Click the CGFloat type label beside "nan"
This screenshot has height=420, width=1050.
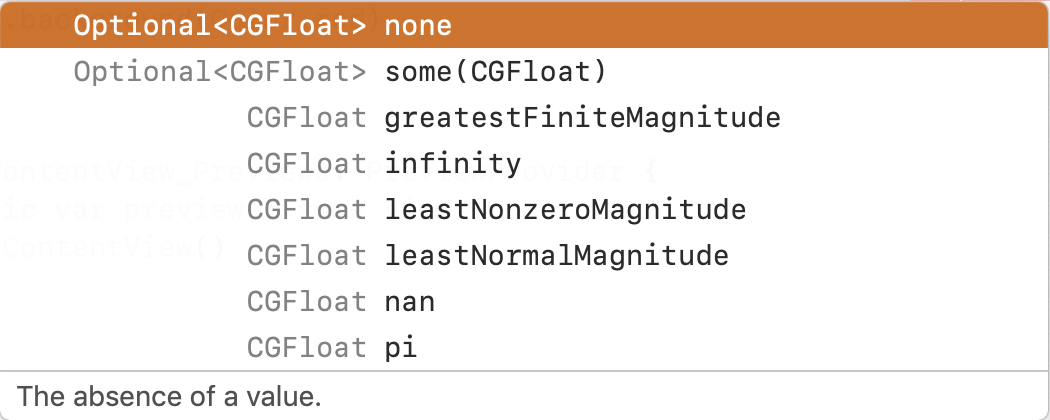click(x=306, y=302)
